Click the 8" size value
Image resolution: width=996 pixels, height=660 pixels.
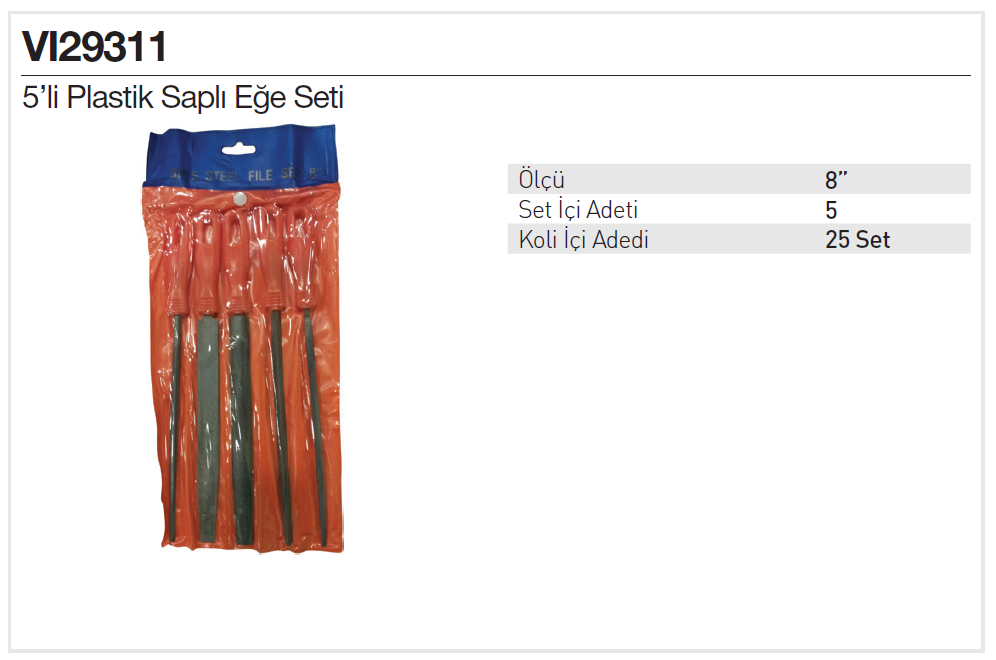coord(836,180)
